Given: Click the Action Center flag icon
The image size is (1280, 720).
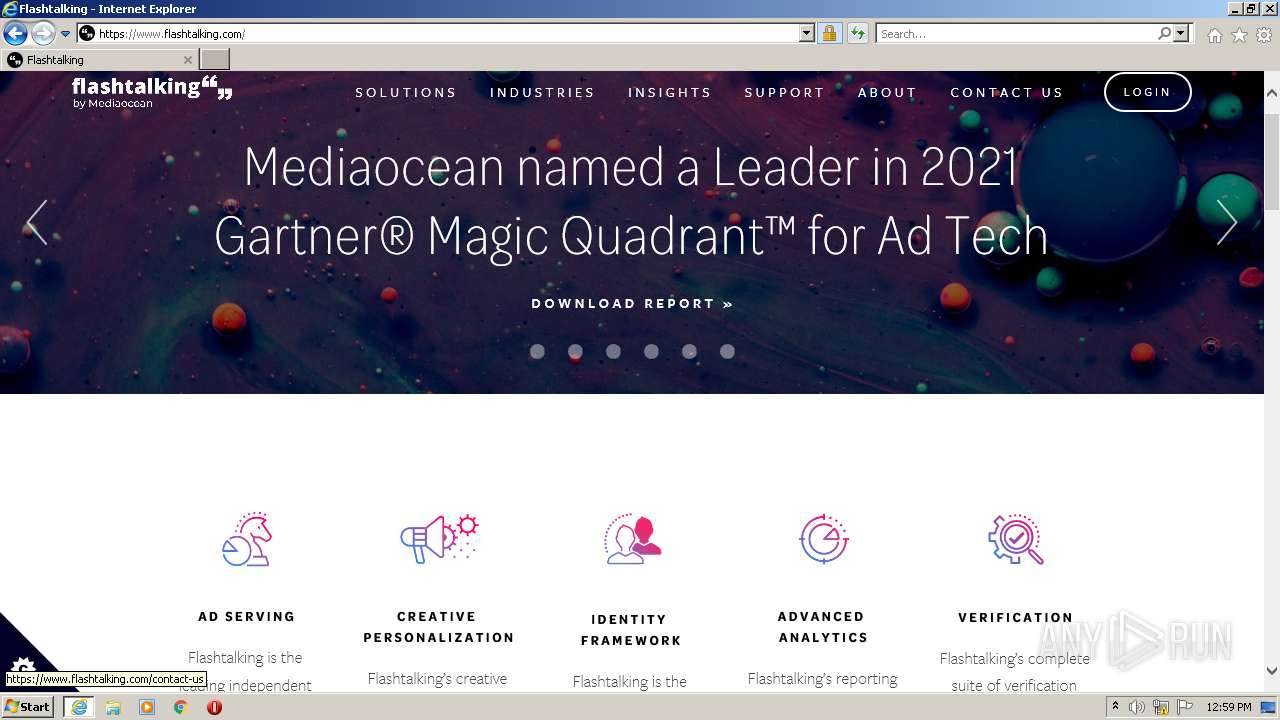Looking at the screenshot, I should [1185, 707].
